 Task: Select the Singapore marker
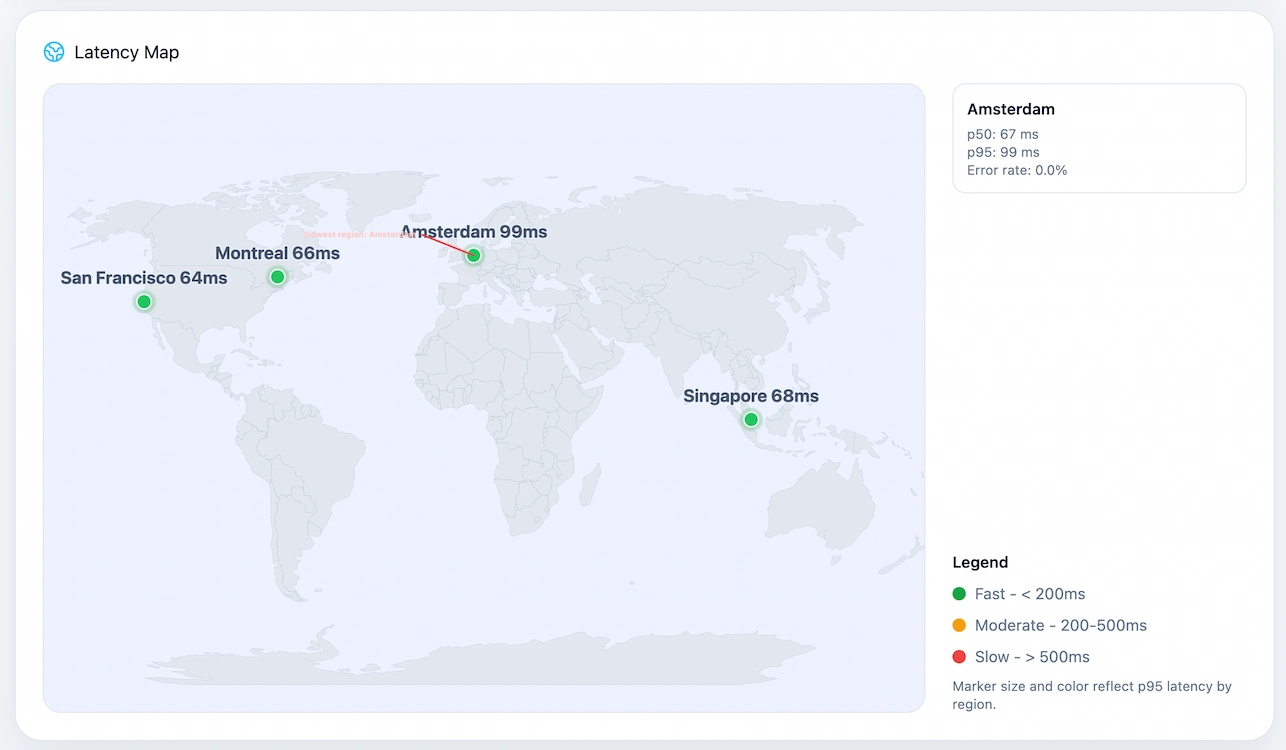750,419
